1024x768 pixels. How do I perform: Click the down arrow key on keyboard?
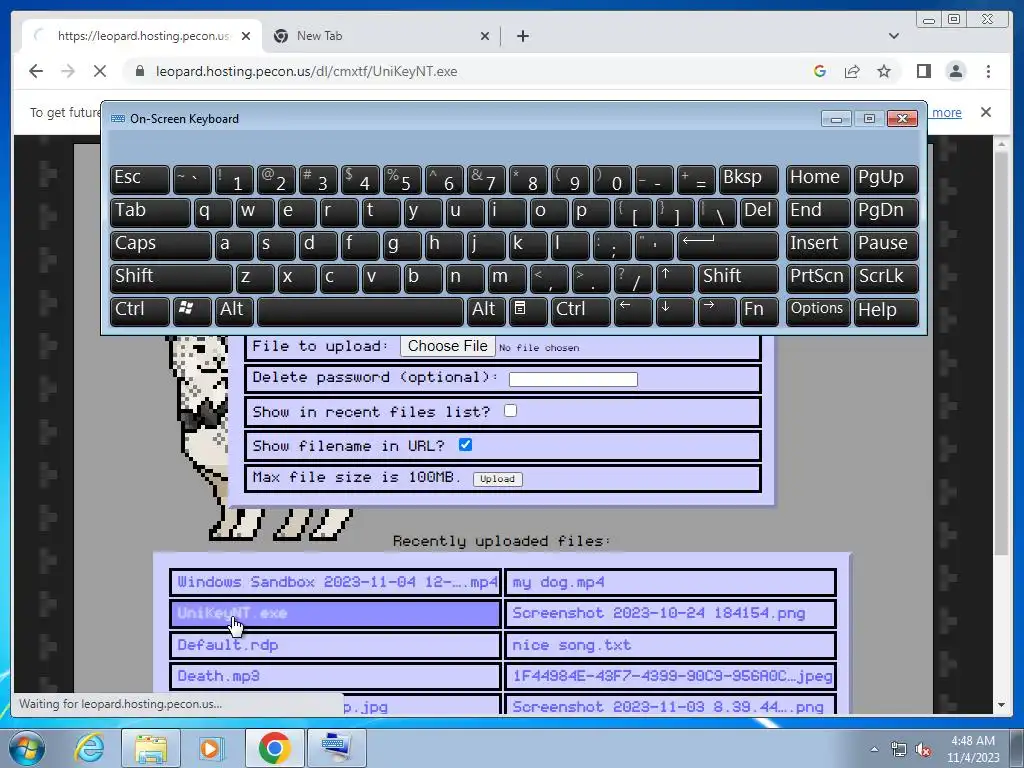tap(675, 311)
